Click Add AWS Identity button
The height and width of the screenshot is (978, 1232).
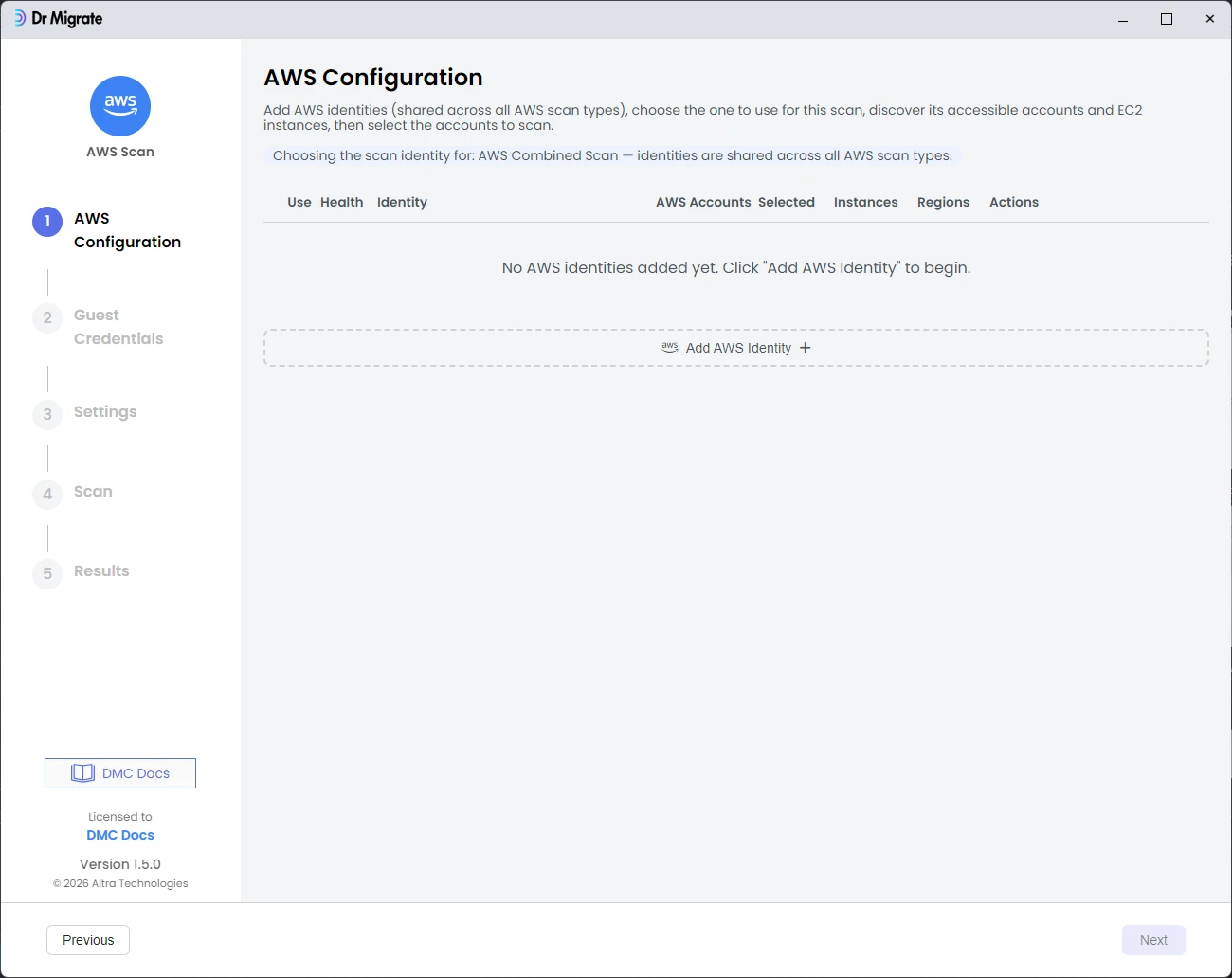pos(736,348)
